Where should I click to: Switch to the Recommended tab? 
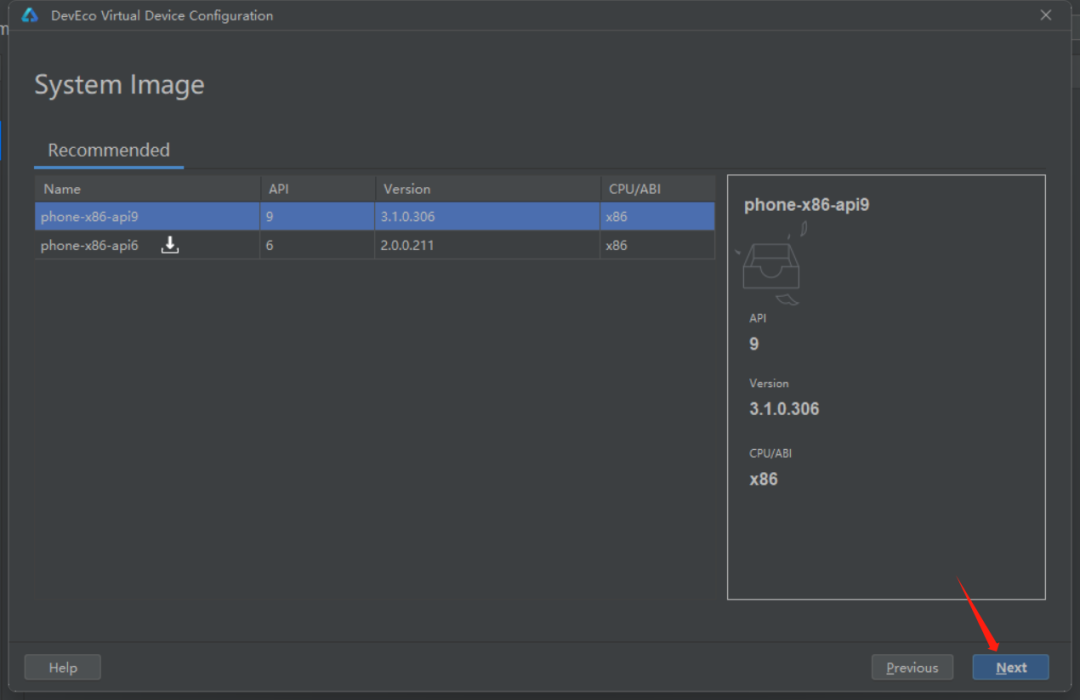pyautogui.click(x=109, y=150)
